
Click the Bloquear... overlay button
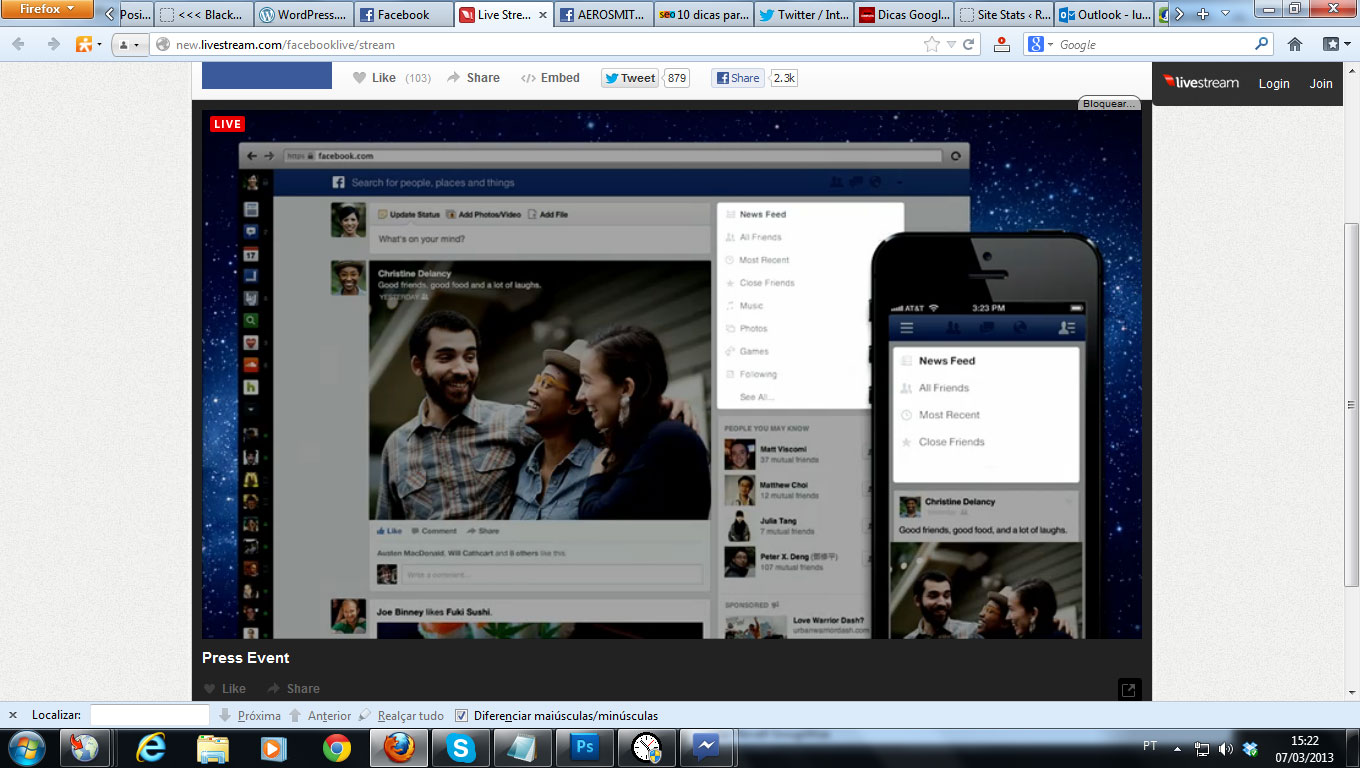(x=1109, y=103)
